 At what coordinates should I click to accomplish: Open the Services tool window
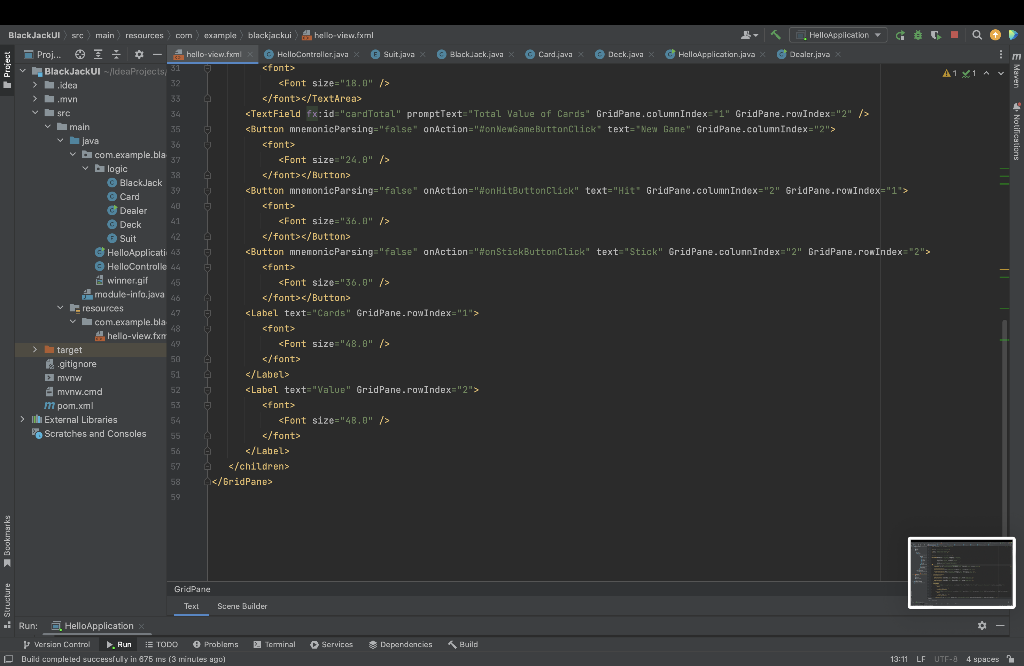point(331,644)
